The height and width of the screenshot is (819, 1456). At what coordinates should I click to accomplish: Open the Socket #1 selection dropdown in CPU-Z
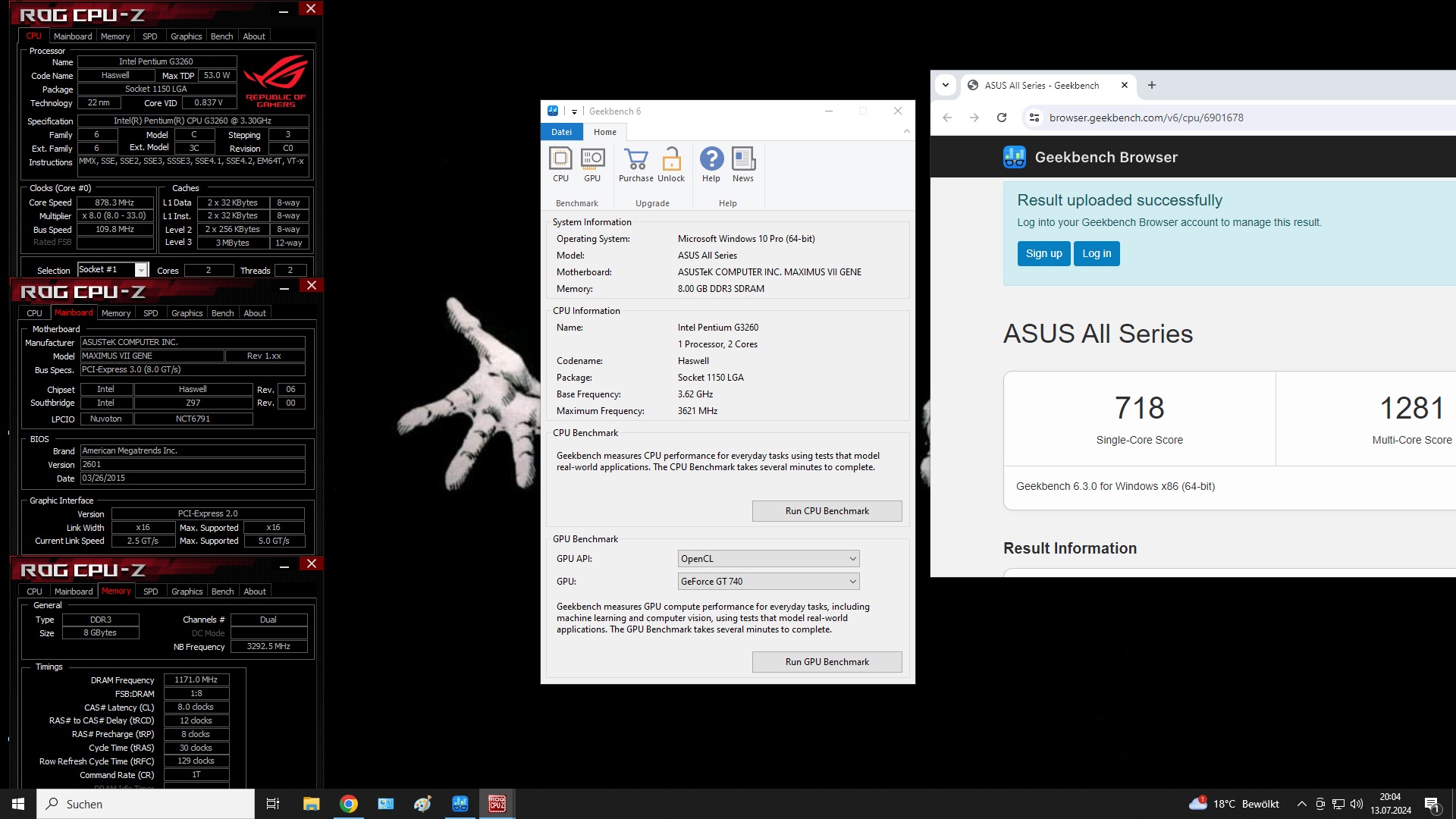[x=141, y=270]
